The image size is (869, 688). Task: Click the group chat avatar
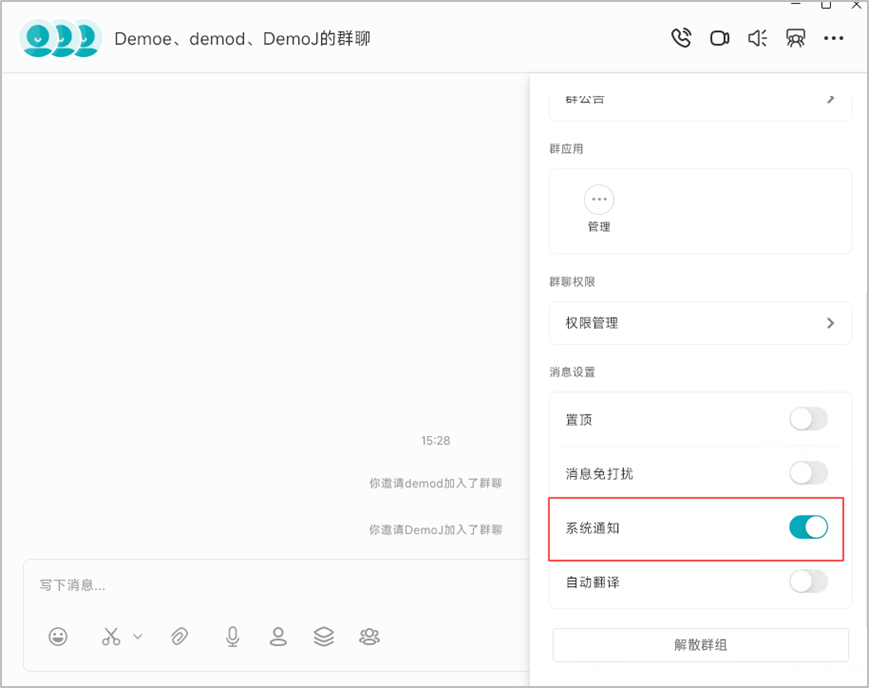60,38
